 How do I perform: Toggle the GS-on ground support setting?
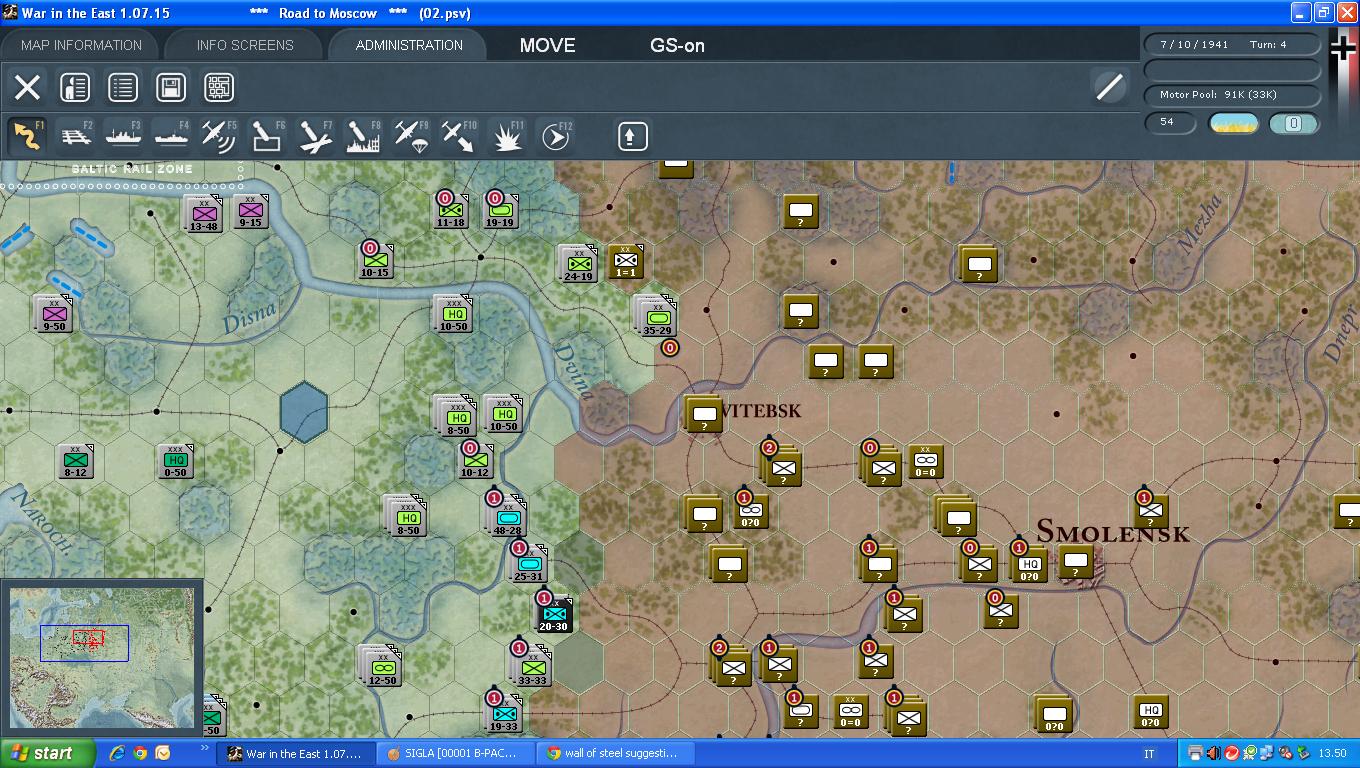pyautogui.click(x=678, y=45)
